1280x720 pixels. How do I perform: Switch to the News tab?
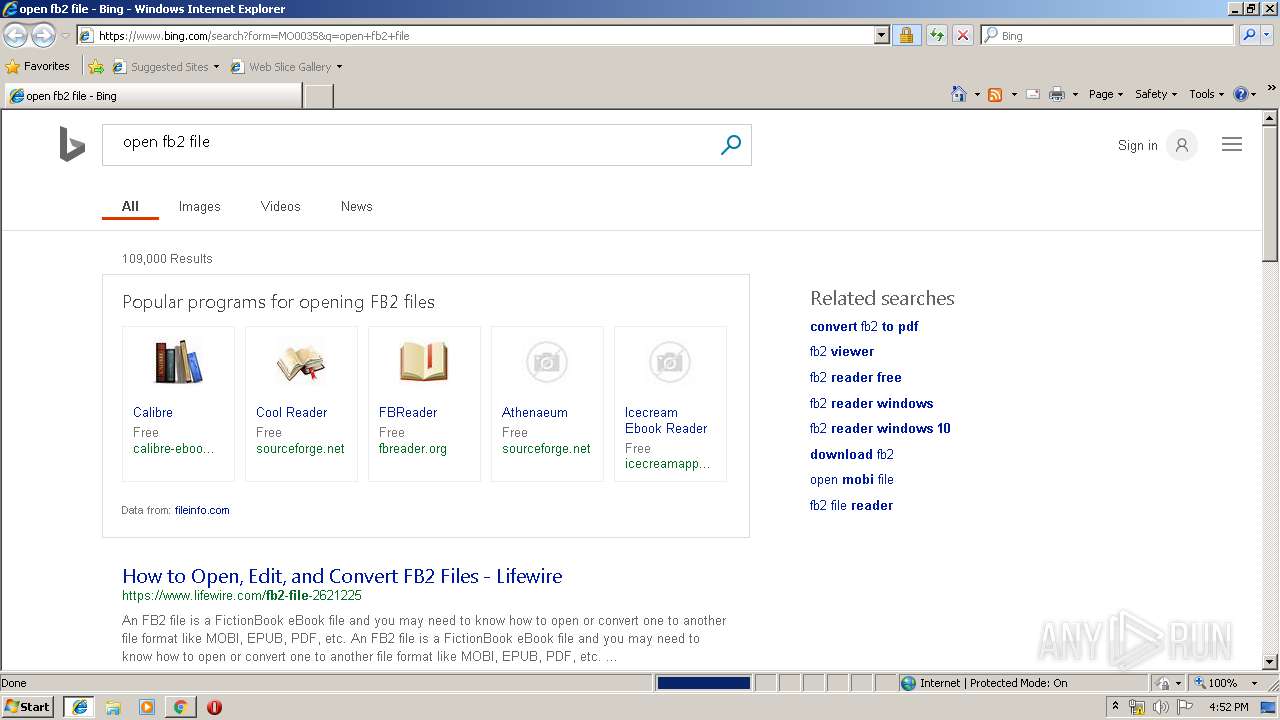[356, 206]
